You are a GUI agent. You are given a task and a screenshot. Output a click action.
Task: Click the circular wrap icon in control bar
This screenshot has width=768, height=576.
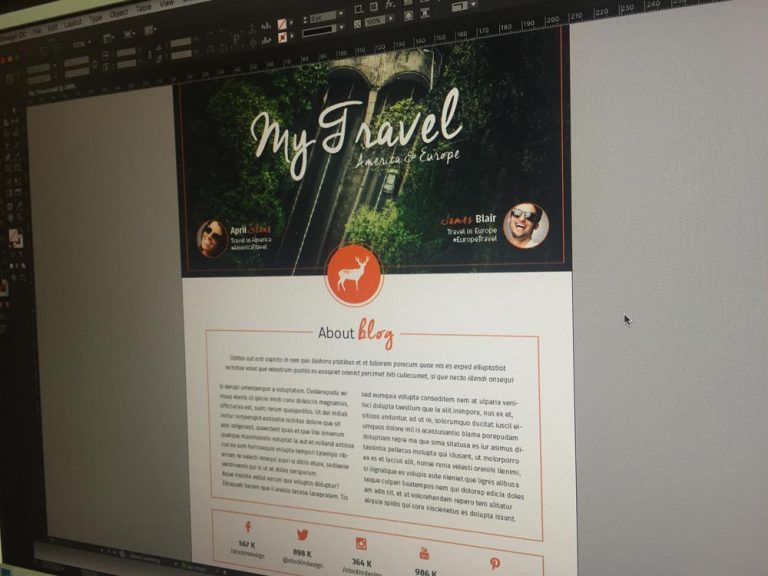coord(408,16)
